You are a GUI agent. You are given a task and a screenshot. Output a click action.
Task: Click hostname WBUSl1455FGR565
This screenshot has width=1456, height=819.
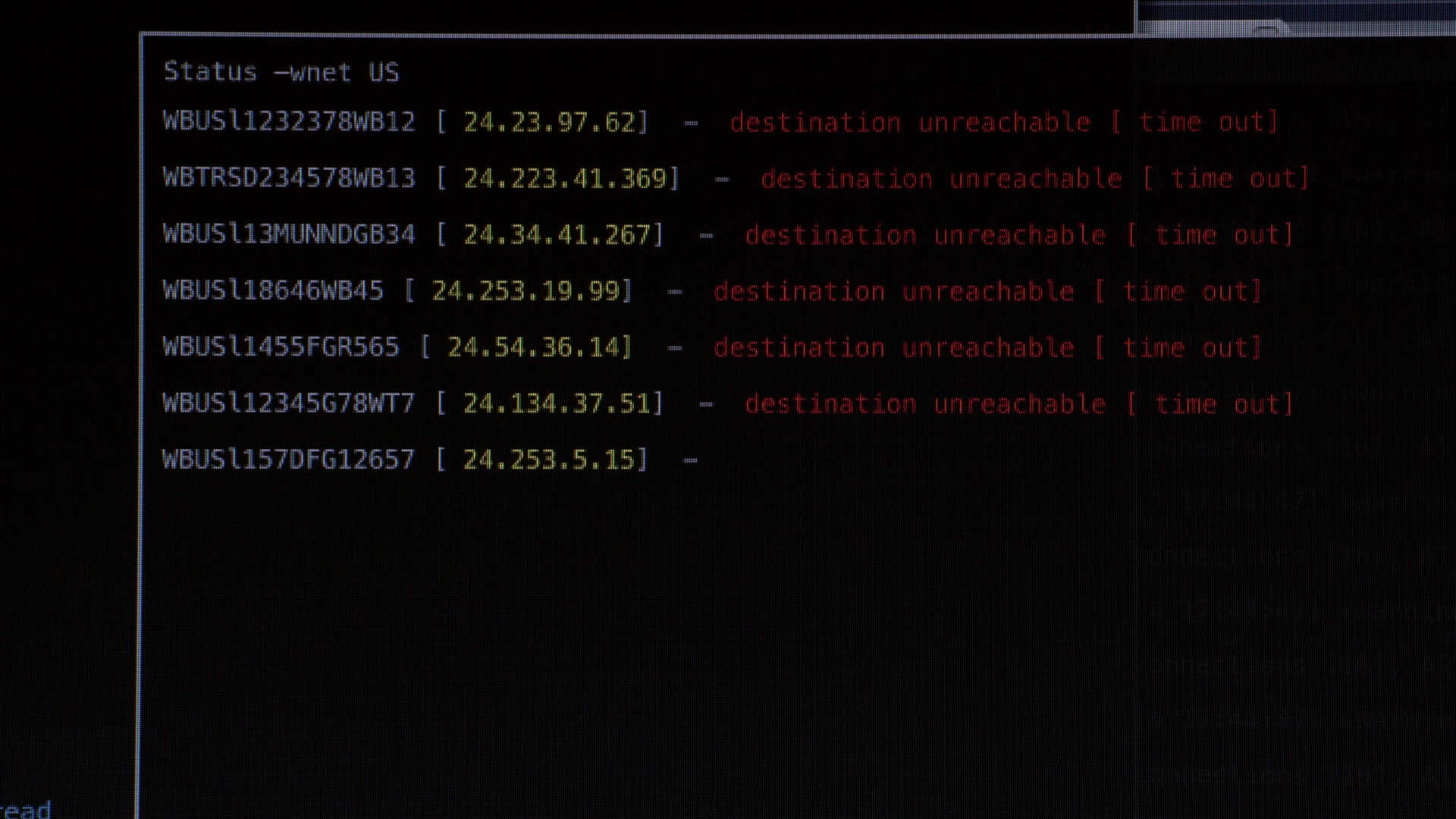281,347
